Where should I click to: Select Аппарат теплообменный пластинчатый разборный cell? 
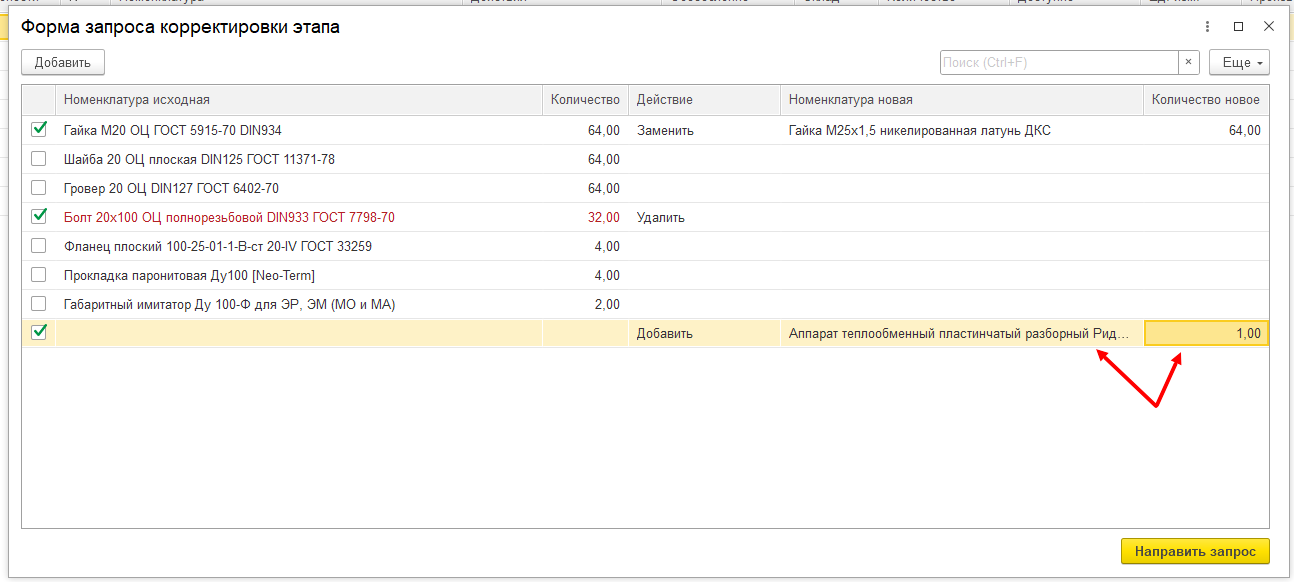click(962, 333)
